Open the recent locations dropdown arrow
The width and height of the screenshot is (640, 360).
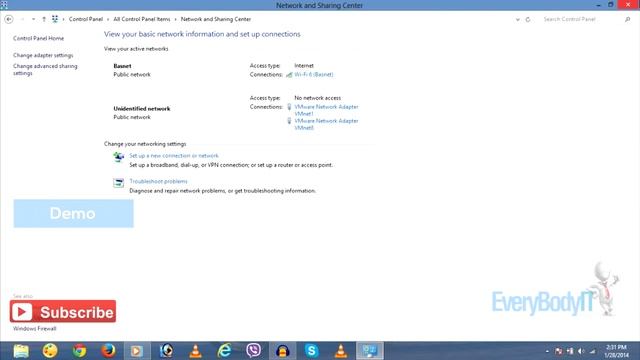click(33, 19)
